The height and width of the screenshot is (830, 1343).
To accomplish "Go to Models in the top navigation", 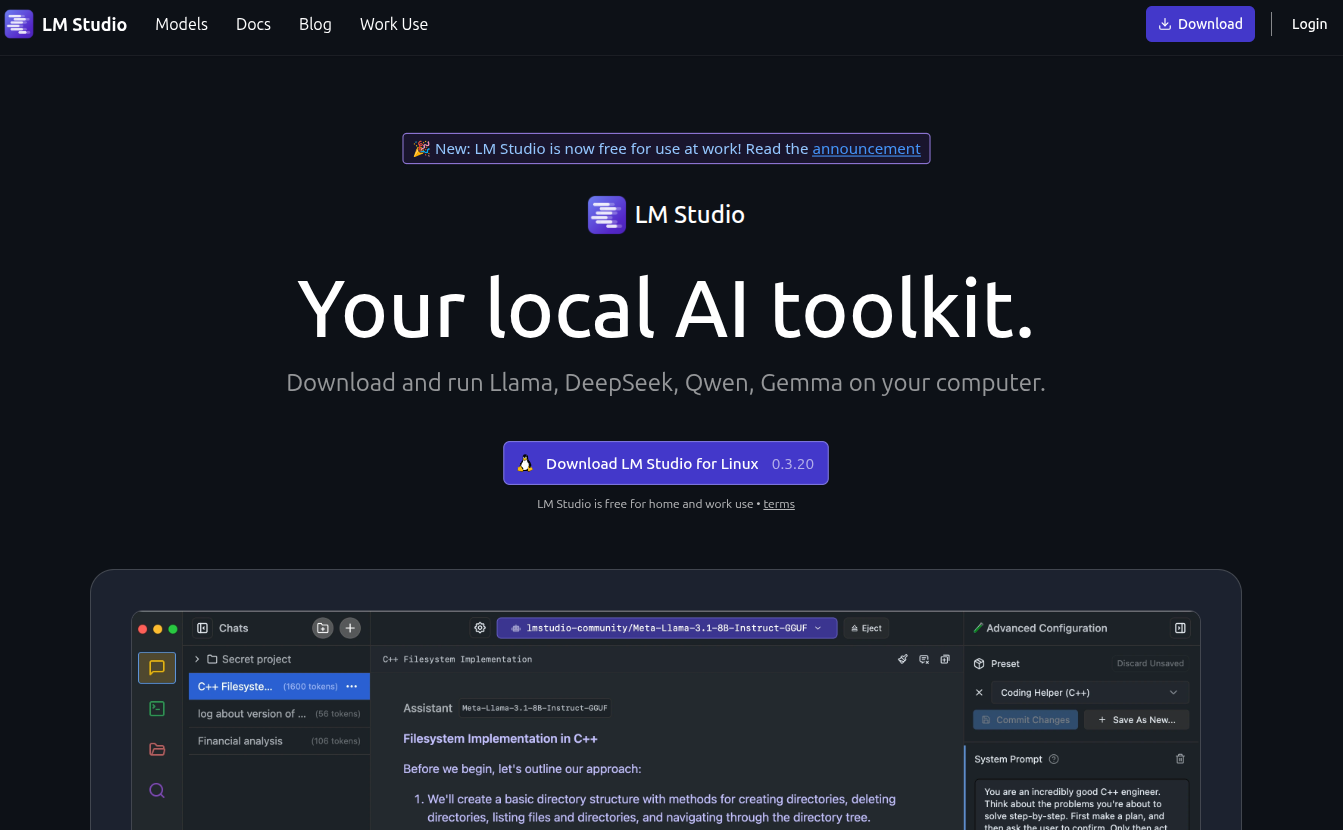I will point(181,24).
